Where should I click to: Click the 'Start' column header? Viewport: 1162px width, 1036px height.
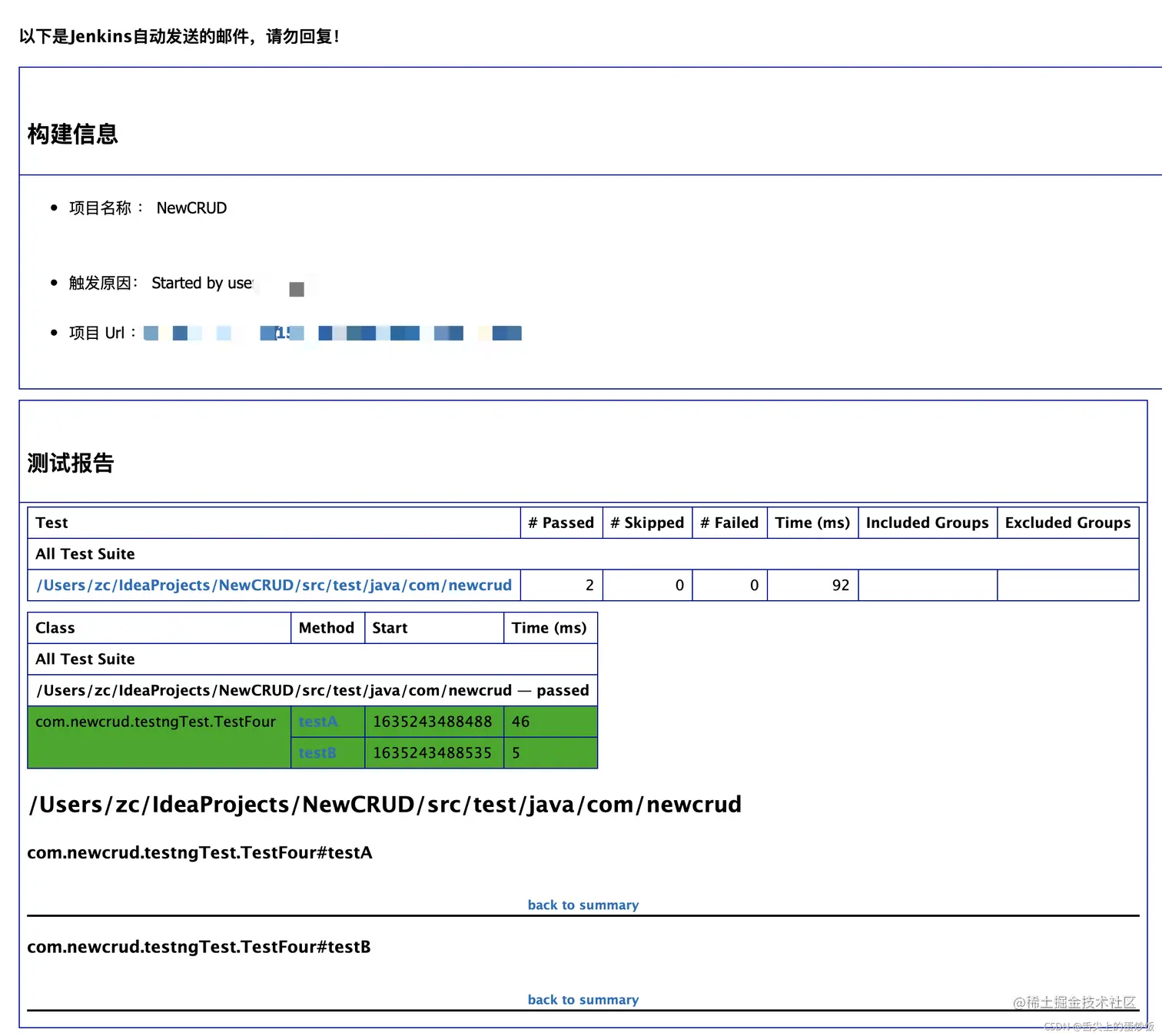point(433,628)
